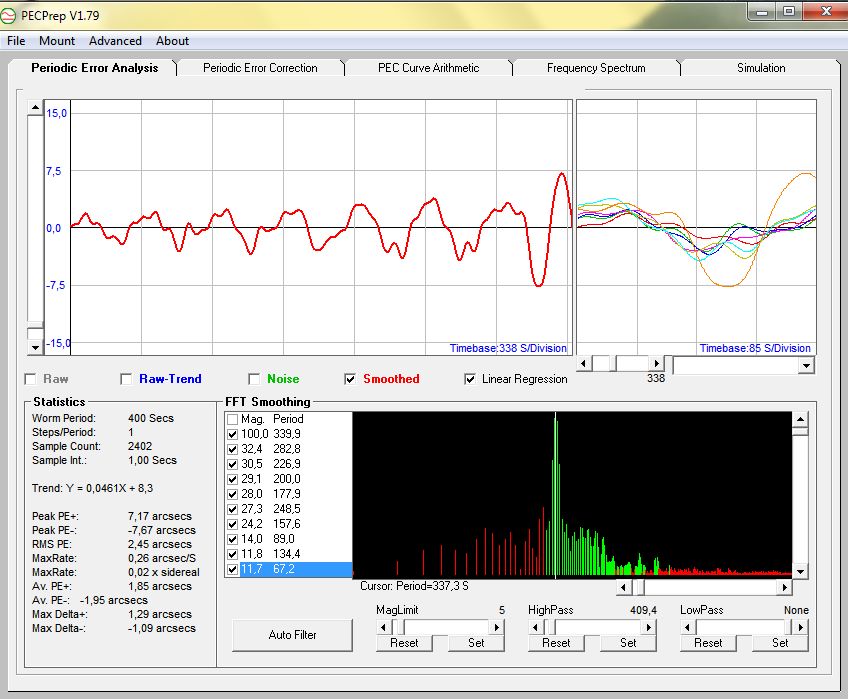The image size is (848, 699).
Task: Click the down arrow of the graph vertical scrollbar
Action: click(x=35, y=346)
